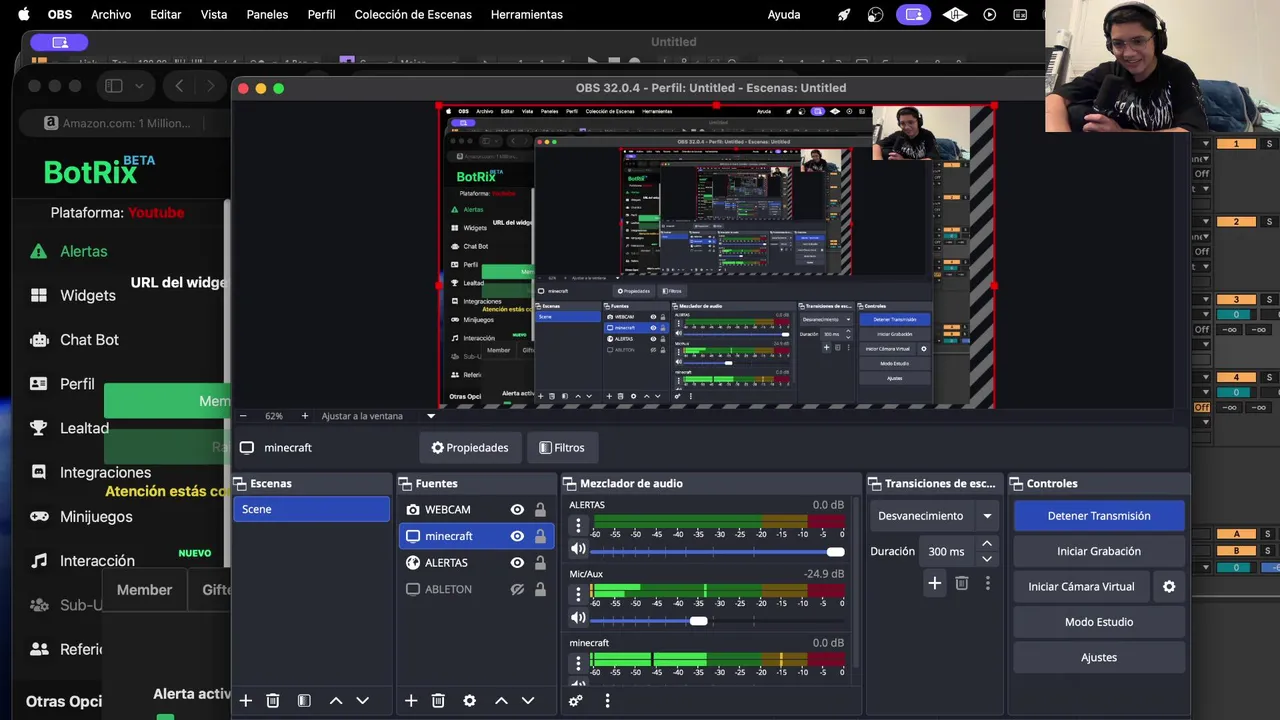Open Apple menu in macOS menu bar
The image size is (1280, 720).
(23, 15)
